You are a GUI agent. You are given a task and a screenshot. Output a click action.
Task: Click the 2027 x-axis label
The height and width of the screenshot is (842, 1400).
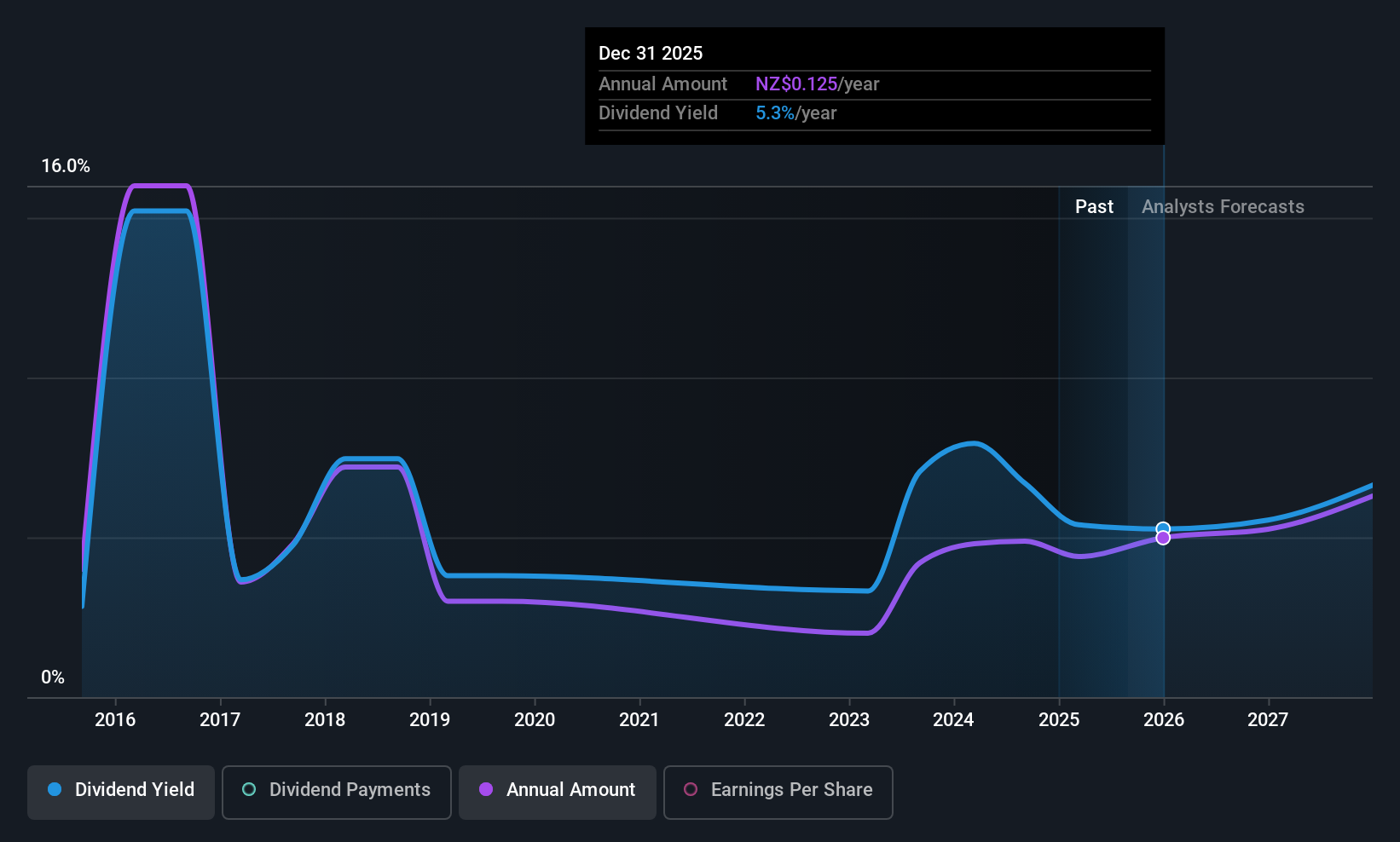(x=1268, y=719)
